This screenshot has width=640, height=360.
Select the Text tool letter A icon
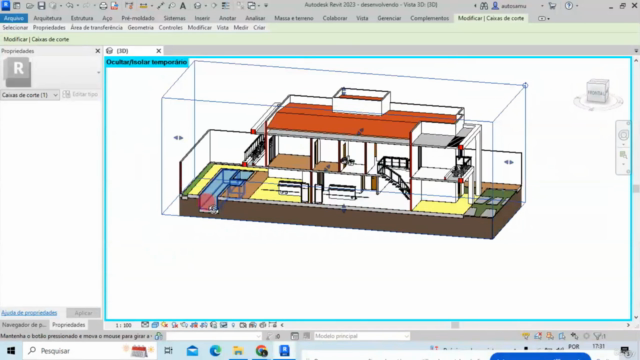point(183,6)
